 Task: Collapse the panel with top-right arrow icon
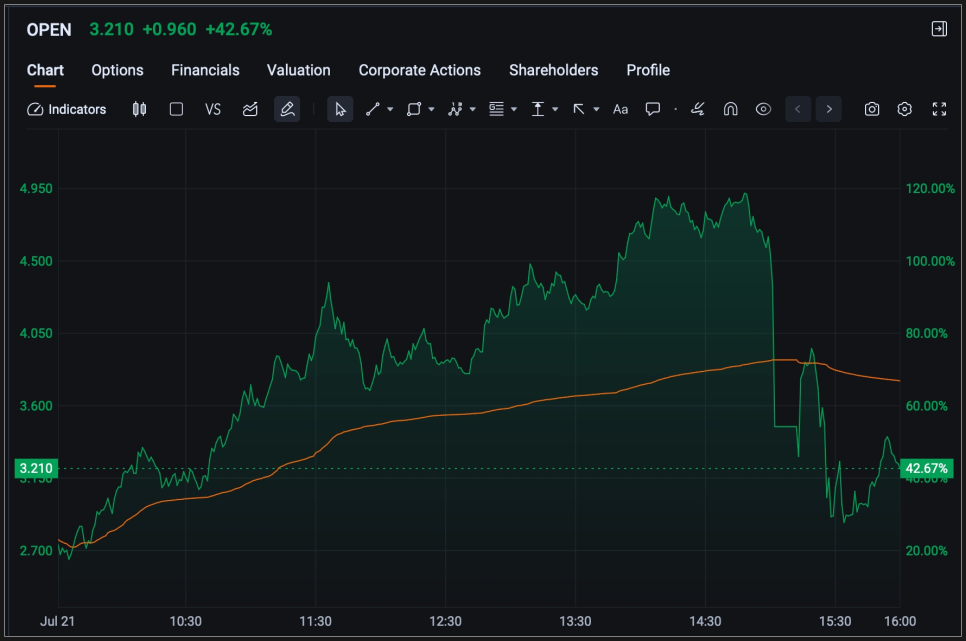click(x=939, y=28)
